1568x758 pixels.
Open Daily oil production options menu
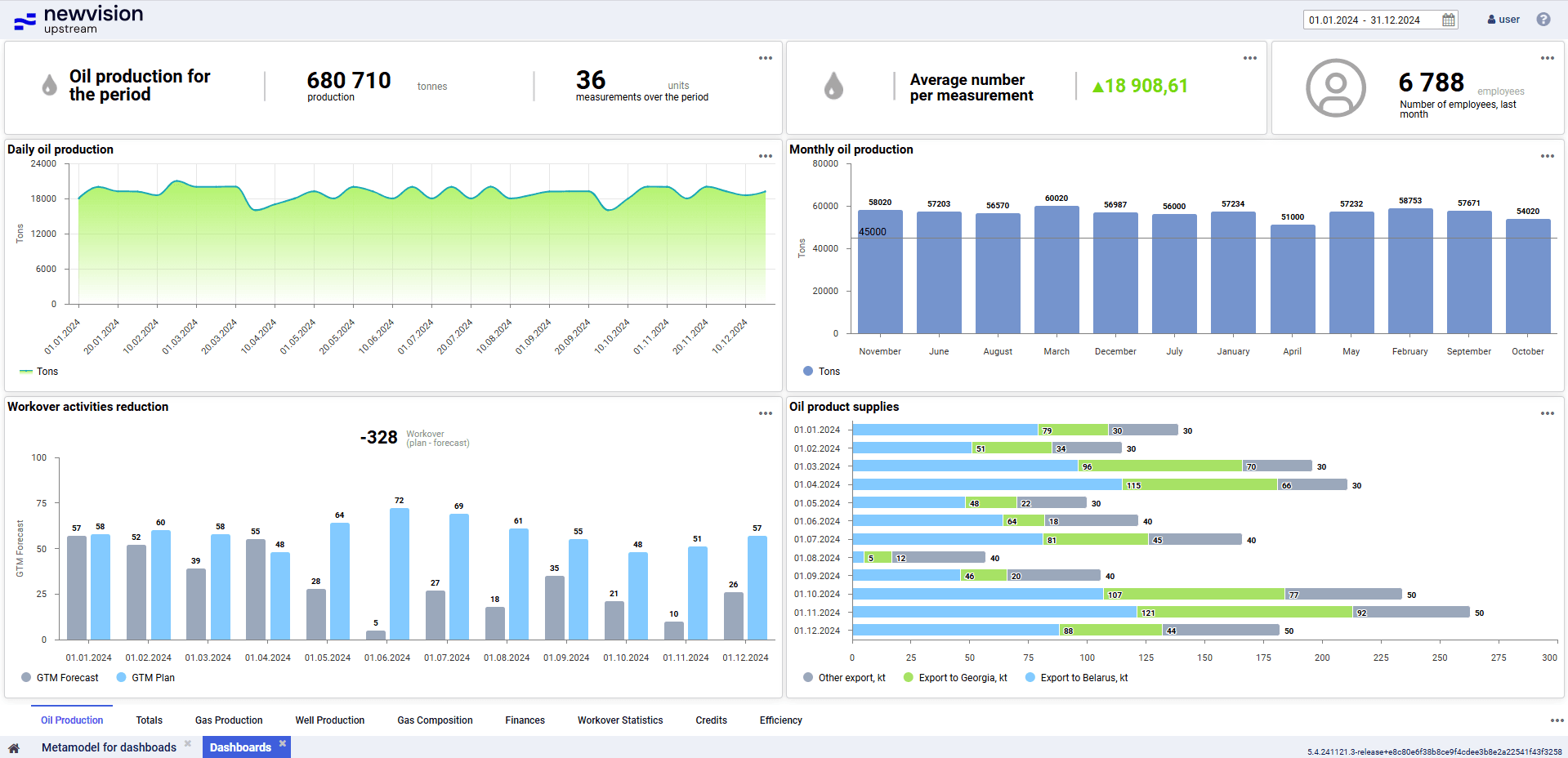[766, 156]
